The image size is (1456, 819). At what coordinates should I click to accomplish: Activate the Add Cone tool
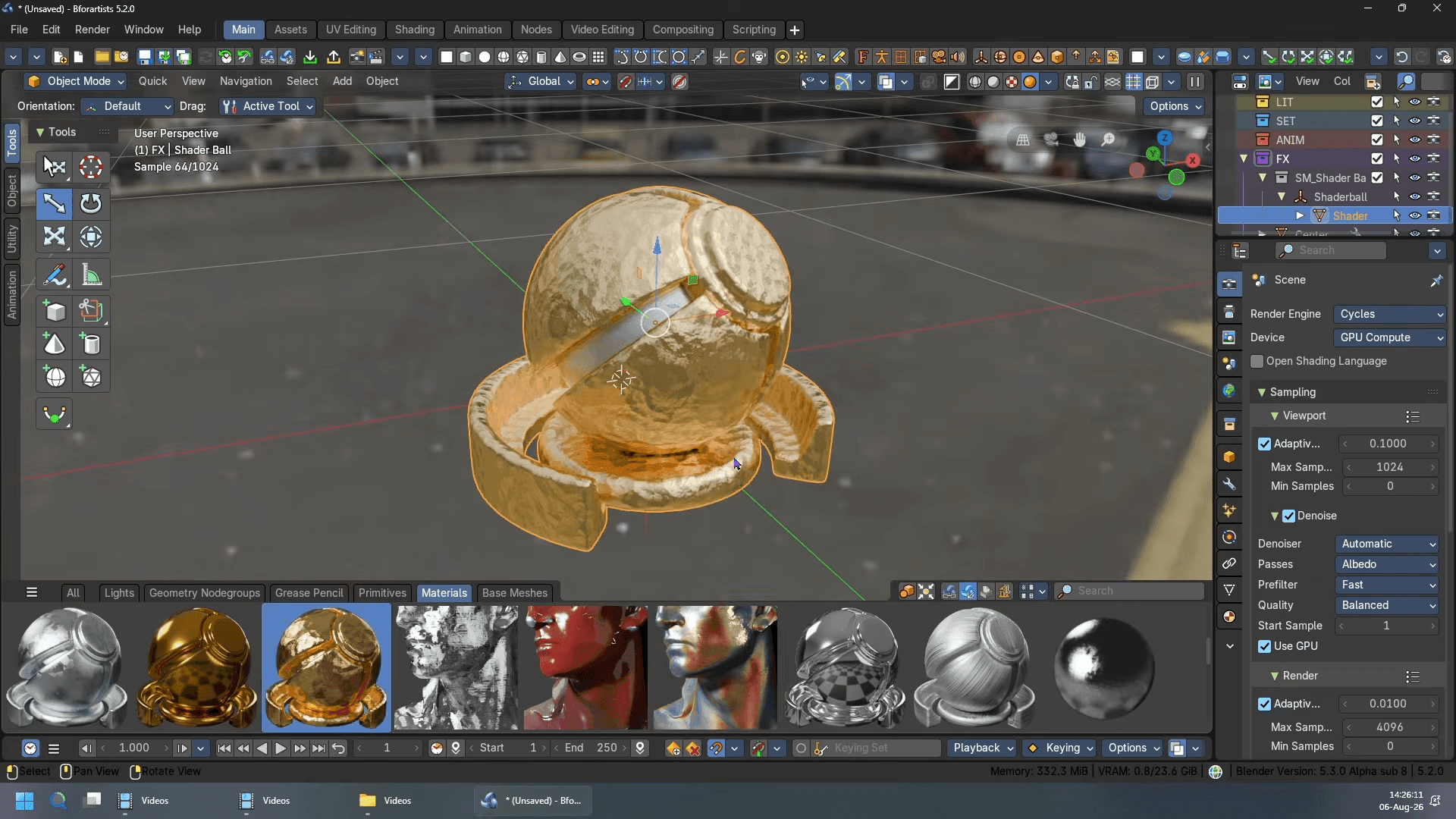point(55,344)
